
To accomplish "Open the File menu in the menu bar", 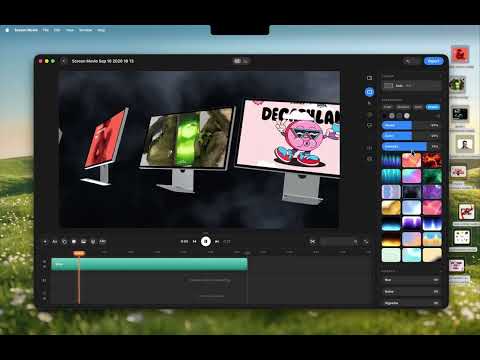I will point(46,30).
